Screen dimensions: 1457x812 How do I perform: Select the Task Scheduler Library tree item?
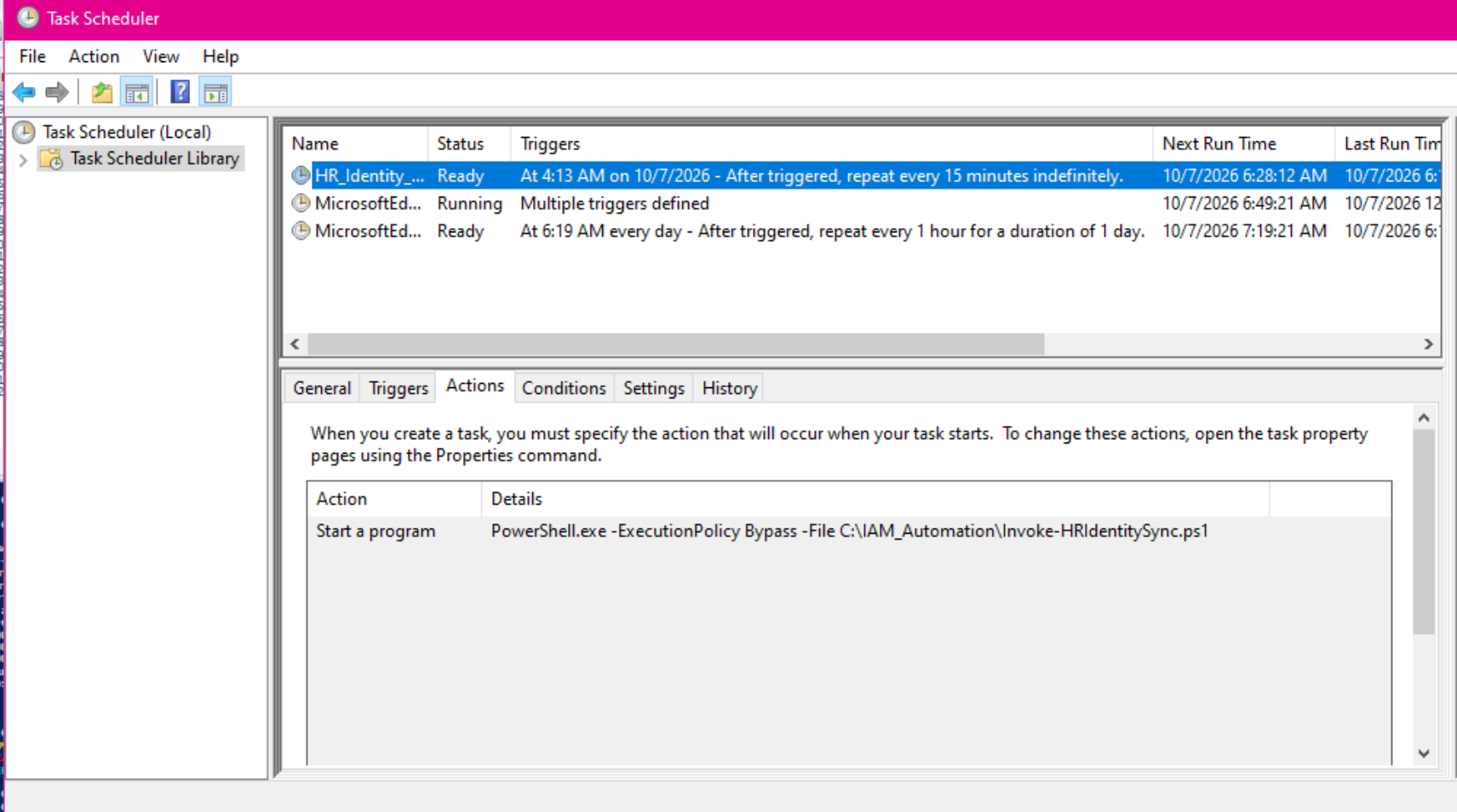154,158
